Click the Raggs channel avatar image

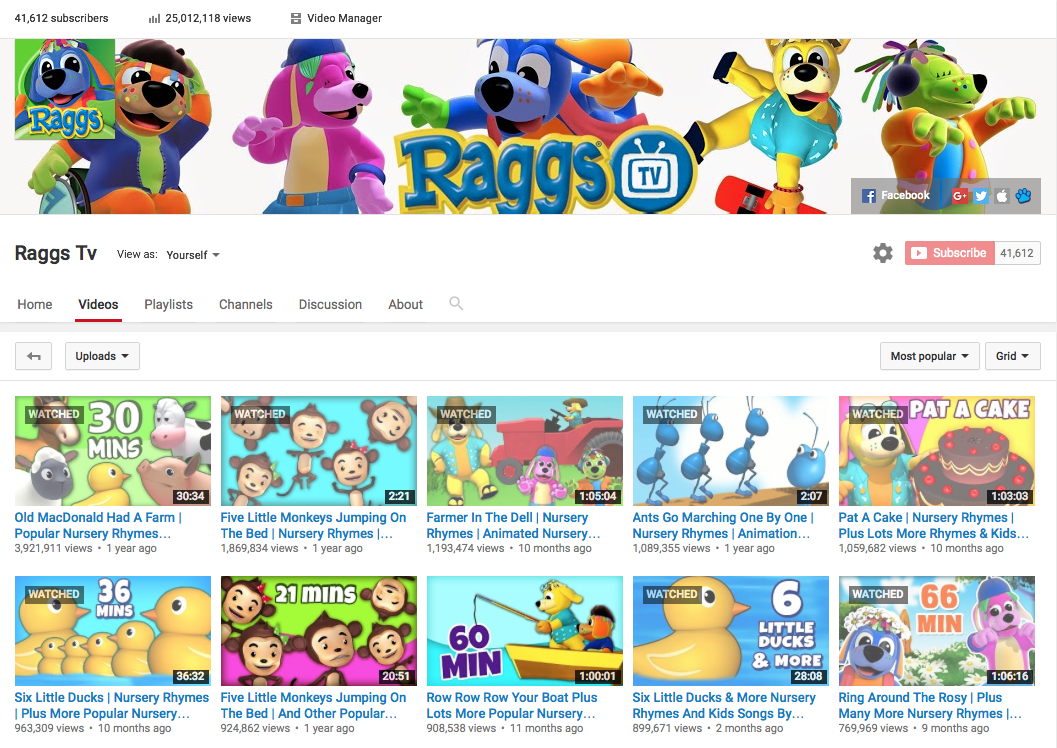(65, 89)
